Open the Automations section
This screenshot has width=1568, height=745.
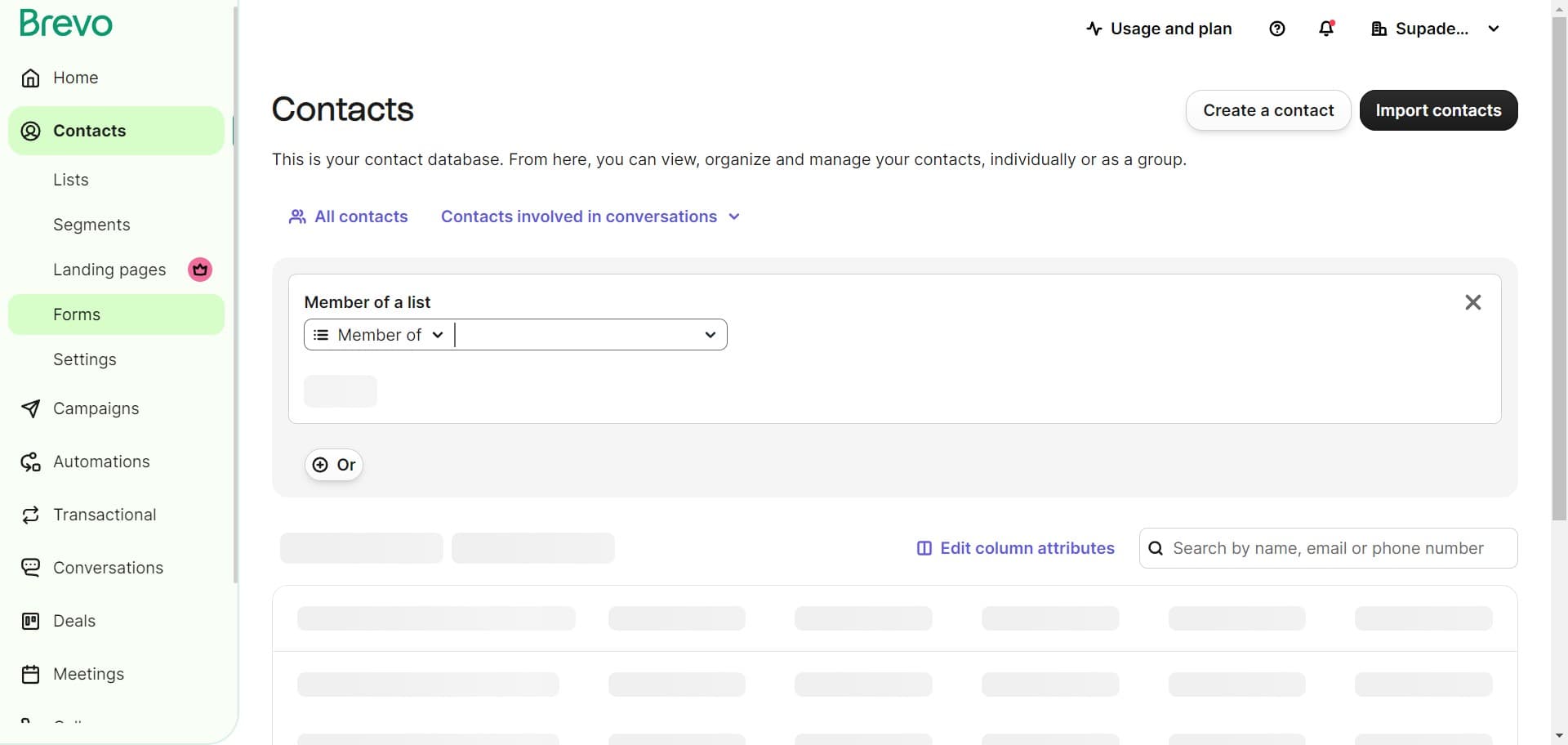[100, 462]
